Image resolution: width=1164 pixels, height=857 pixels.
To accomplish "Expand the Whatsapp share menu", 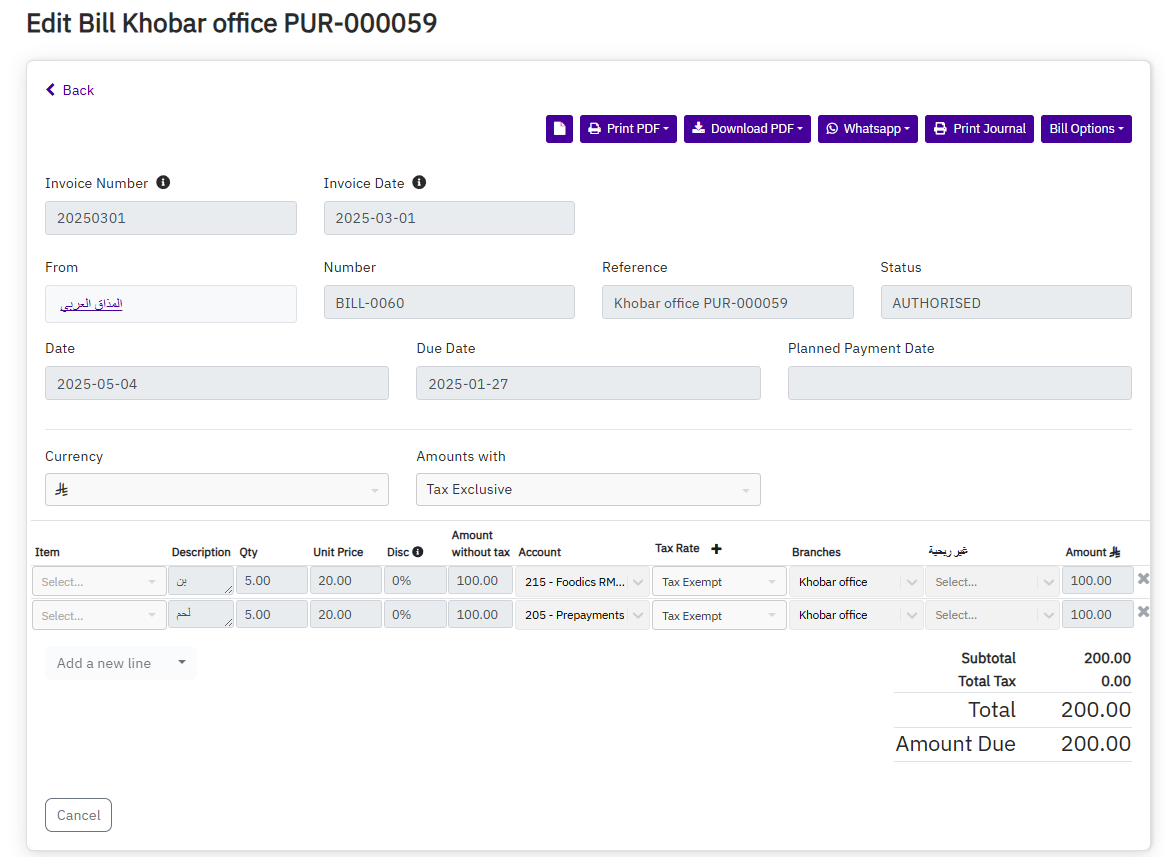I will [x=867, y=129].
